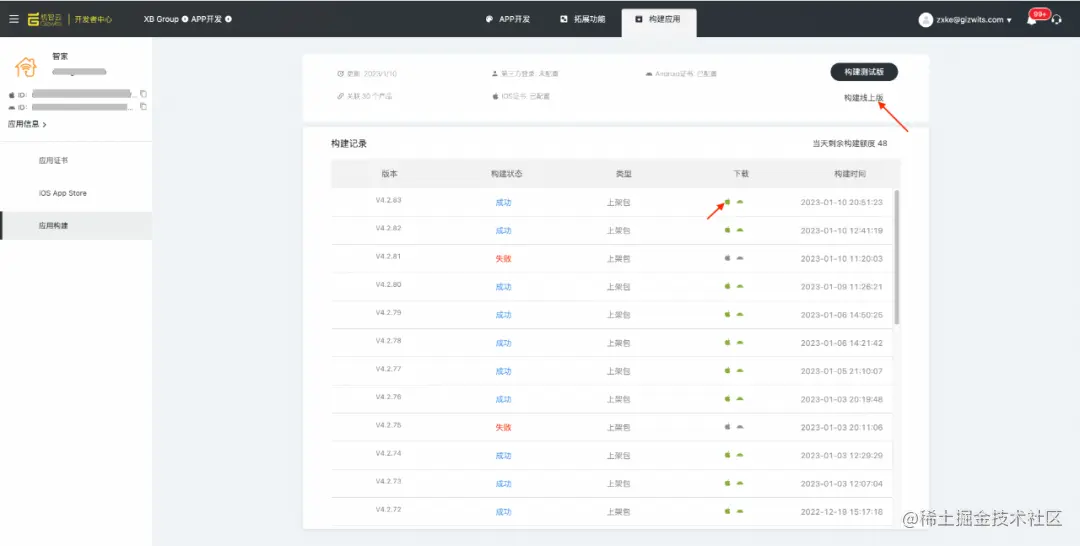Click the 构建状态 column header
The image size is (1080, 546).
click(x=506, y=174)
